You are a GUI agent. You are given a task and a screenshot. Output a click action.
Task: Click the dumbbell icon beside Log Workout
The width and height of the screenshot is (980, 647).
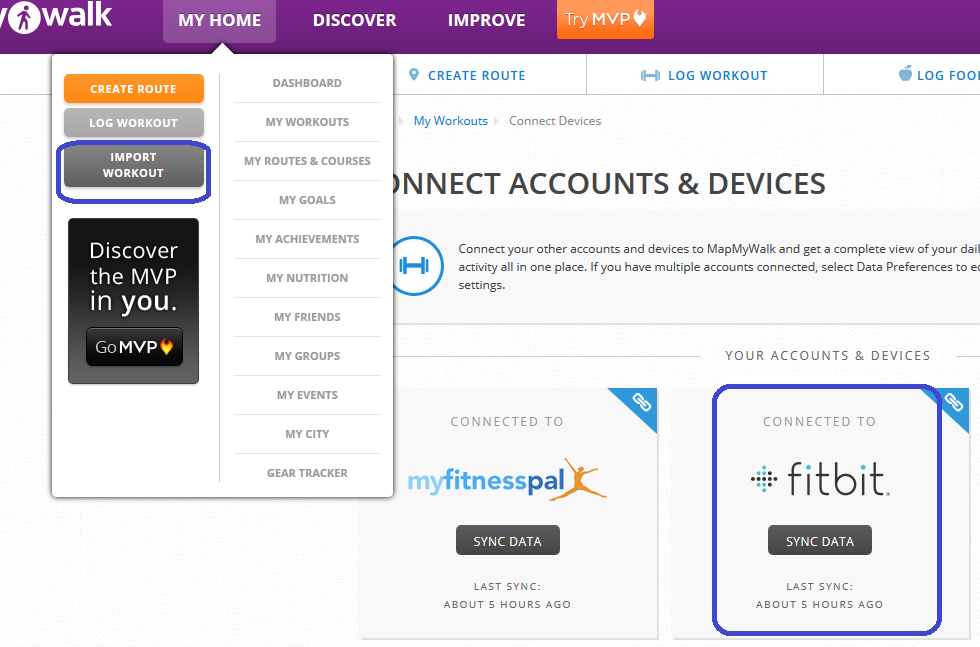[x=650, y=75]
